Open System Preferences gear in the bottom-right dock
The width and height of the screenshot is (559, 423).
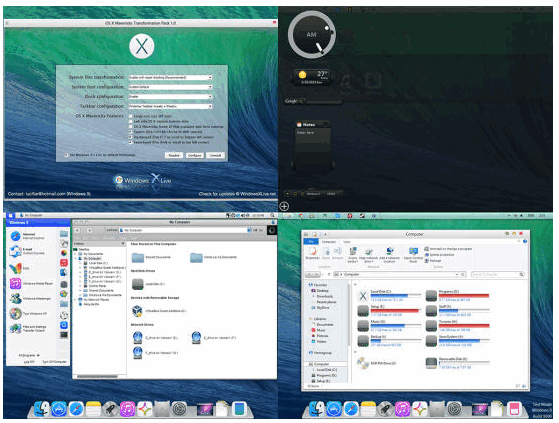pyautogui.click(x=454, y=409)
